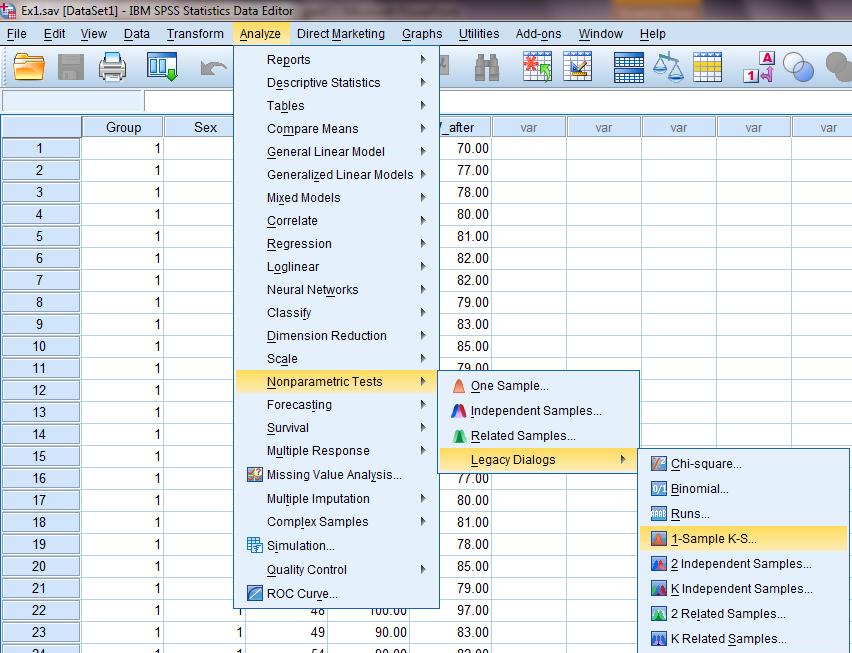This screenshot has width=852, height=653.
Task: Click the Select Cases toolbar icon
Action: (707, 67)
